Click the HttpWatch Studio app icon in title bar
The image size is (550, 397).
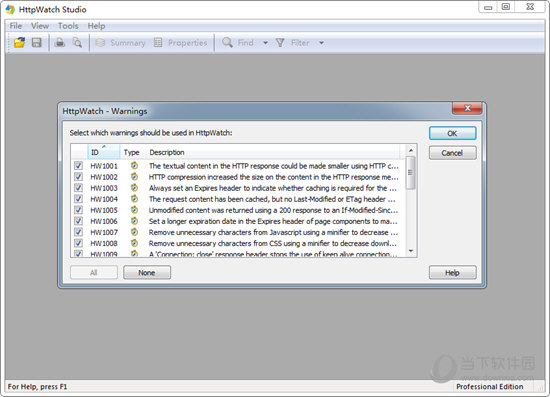click(x=10, y=9)
